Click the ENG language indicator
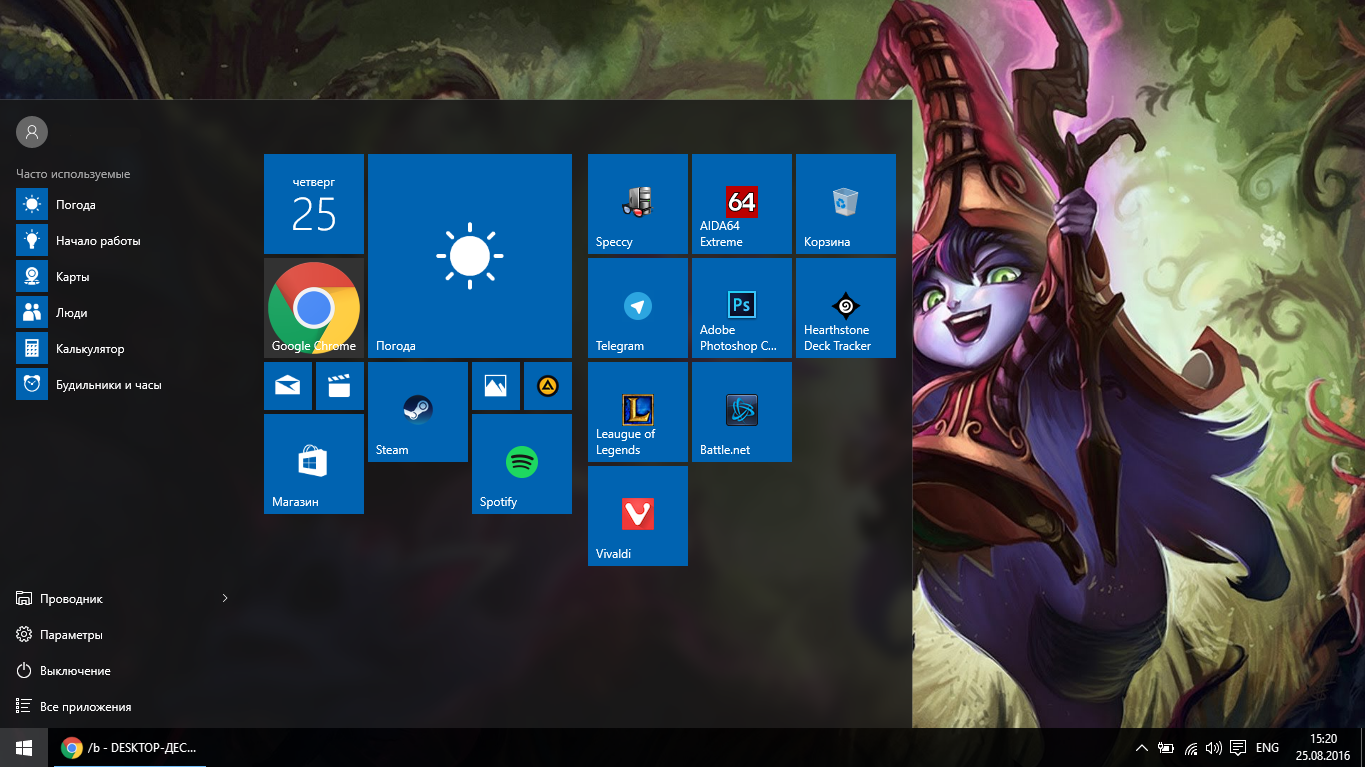The image size is (1365, 767). [1267, 748]
